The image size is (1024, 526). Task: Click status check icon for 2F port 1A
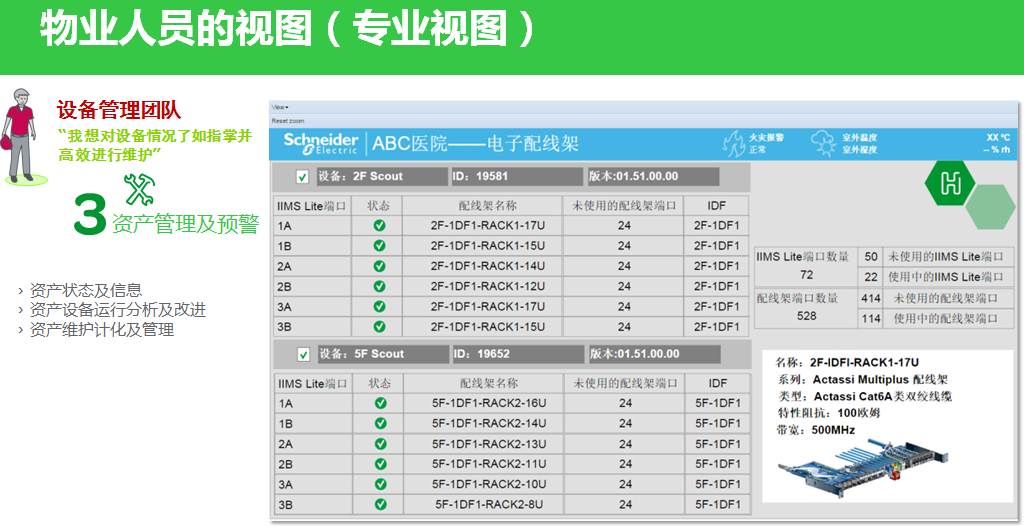point(379,225)
